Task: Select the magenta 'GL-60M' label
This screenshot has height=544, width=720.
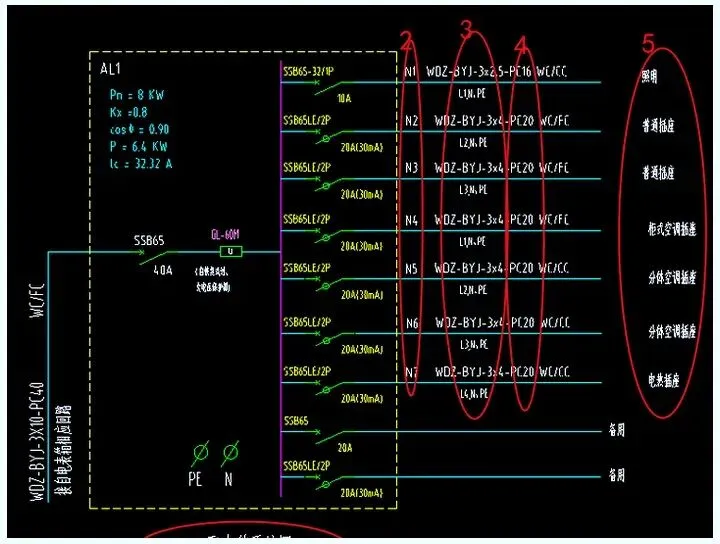Action: coord(225,235)
